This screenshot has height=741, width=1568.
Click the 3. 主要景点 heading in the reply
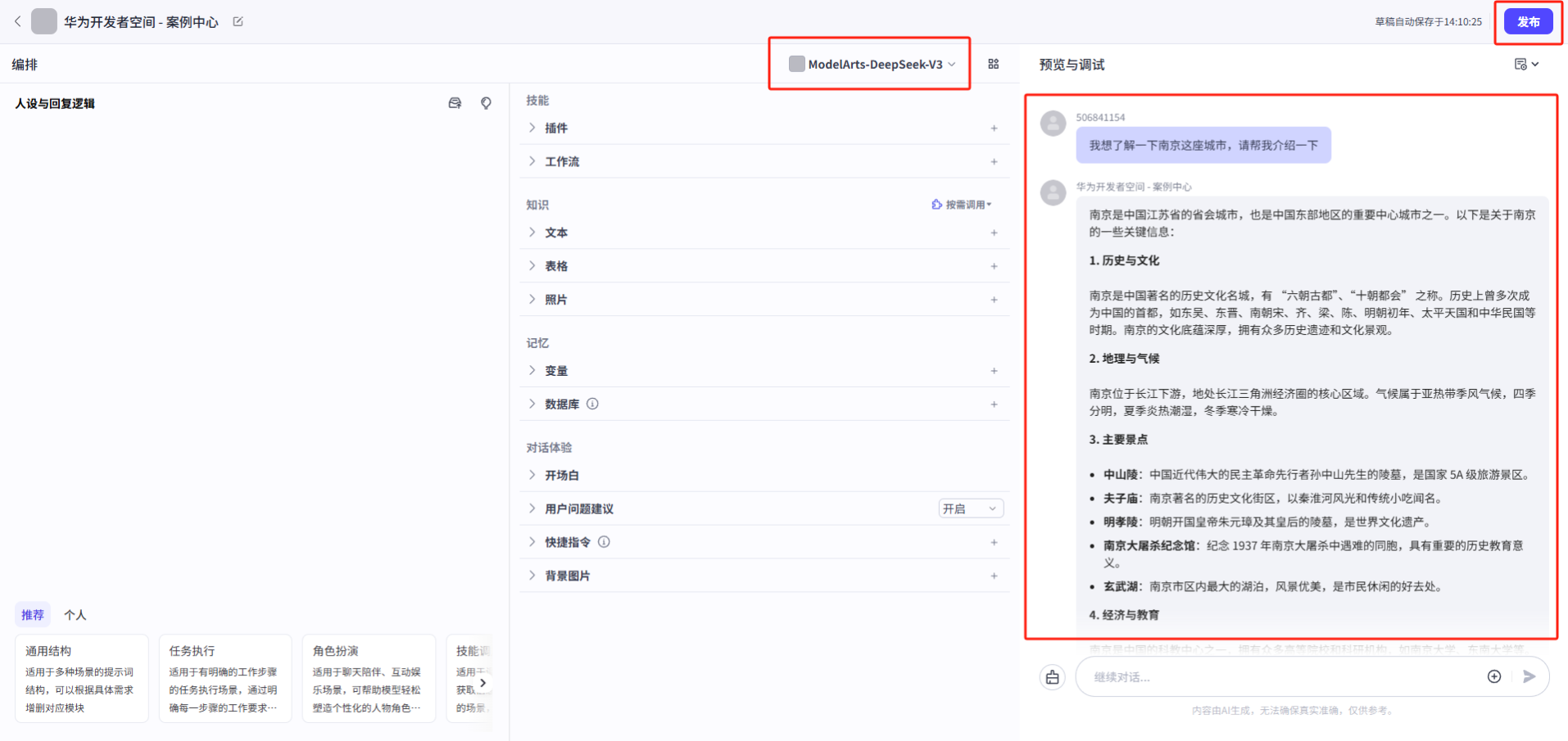click(1118, 440)
